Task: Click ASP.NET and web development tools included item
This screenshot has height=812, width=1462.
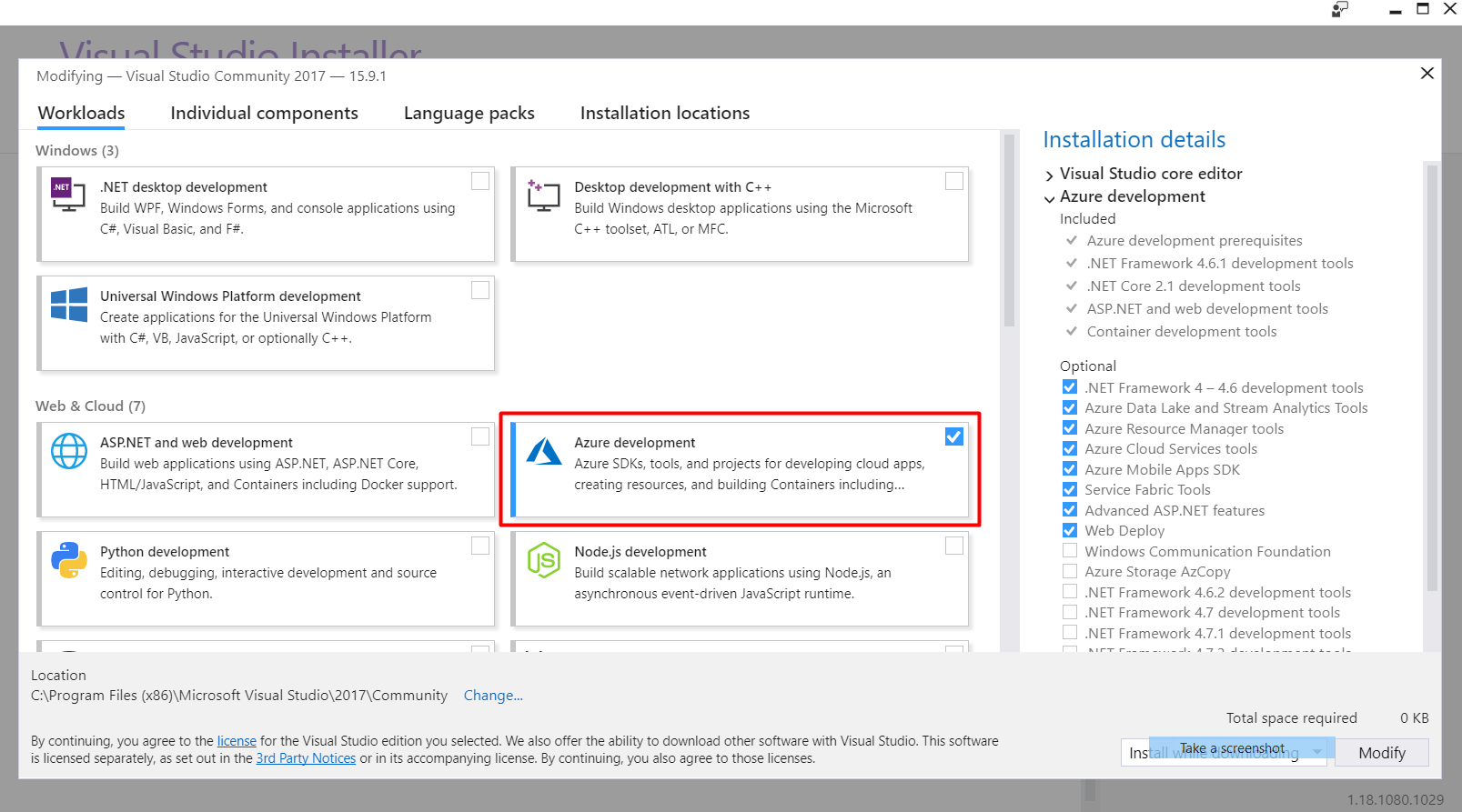Action: 1207,308
